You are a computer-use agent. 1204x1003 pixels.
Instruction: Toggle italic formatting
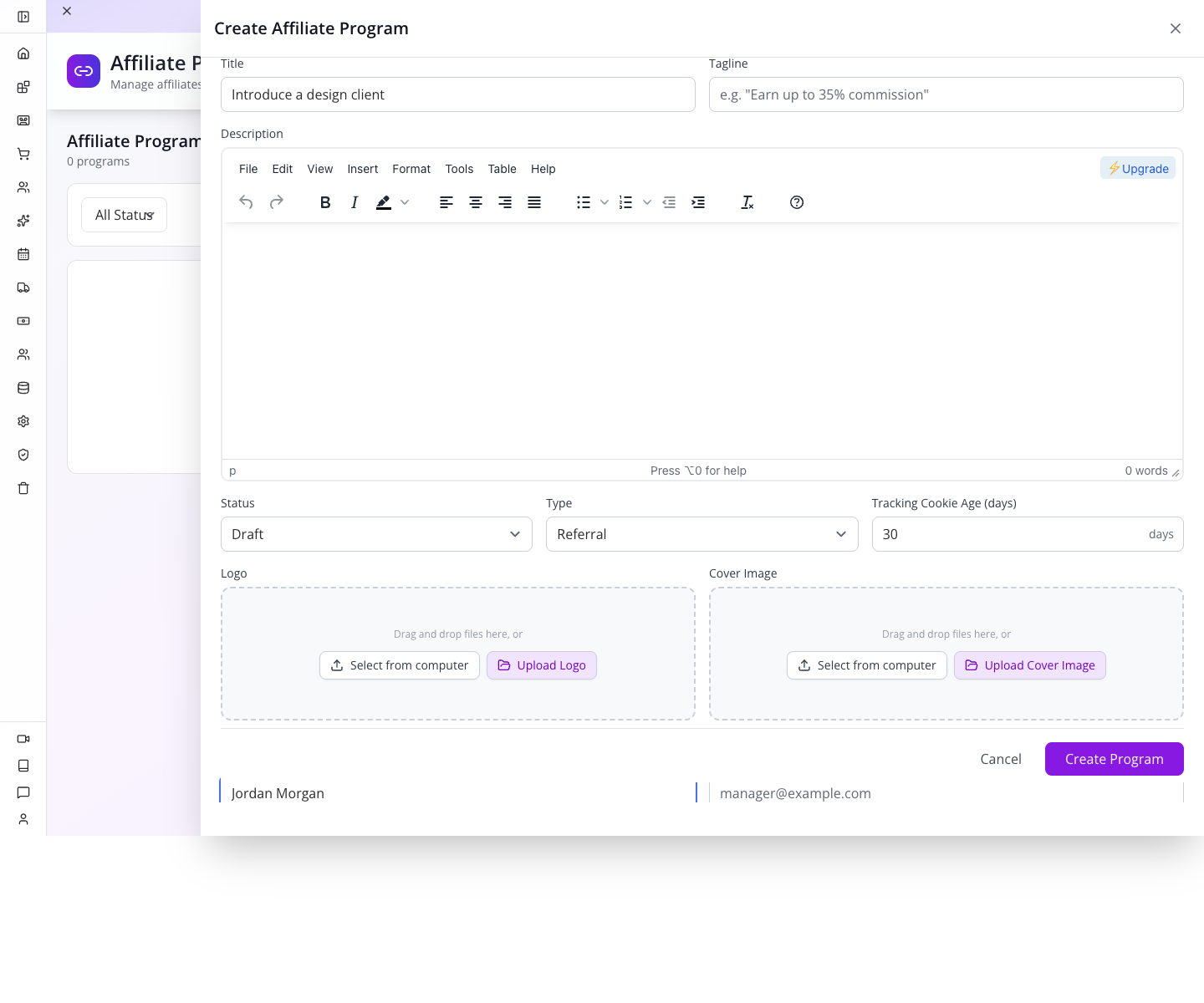point(355,202)
